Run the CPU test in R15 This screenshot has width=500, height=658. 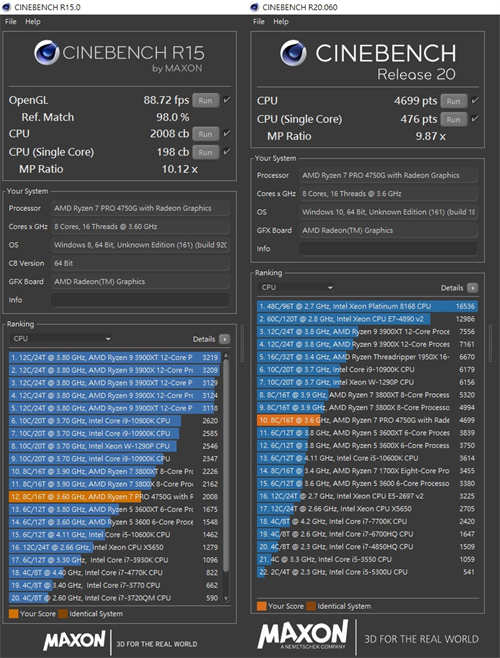(205, 134)
